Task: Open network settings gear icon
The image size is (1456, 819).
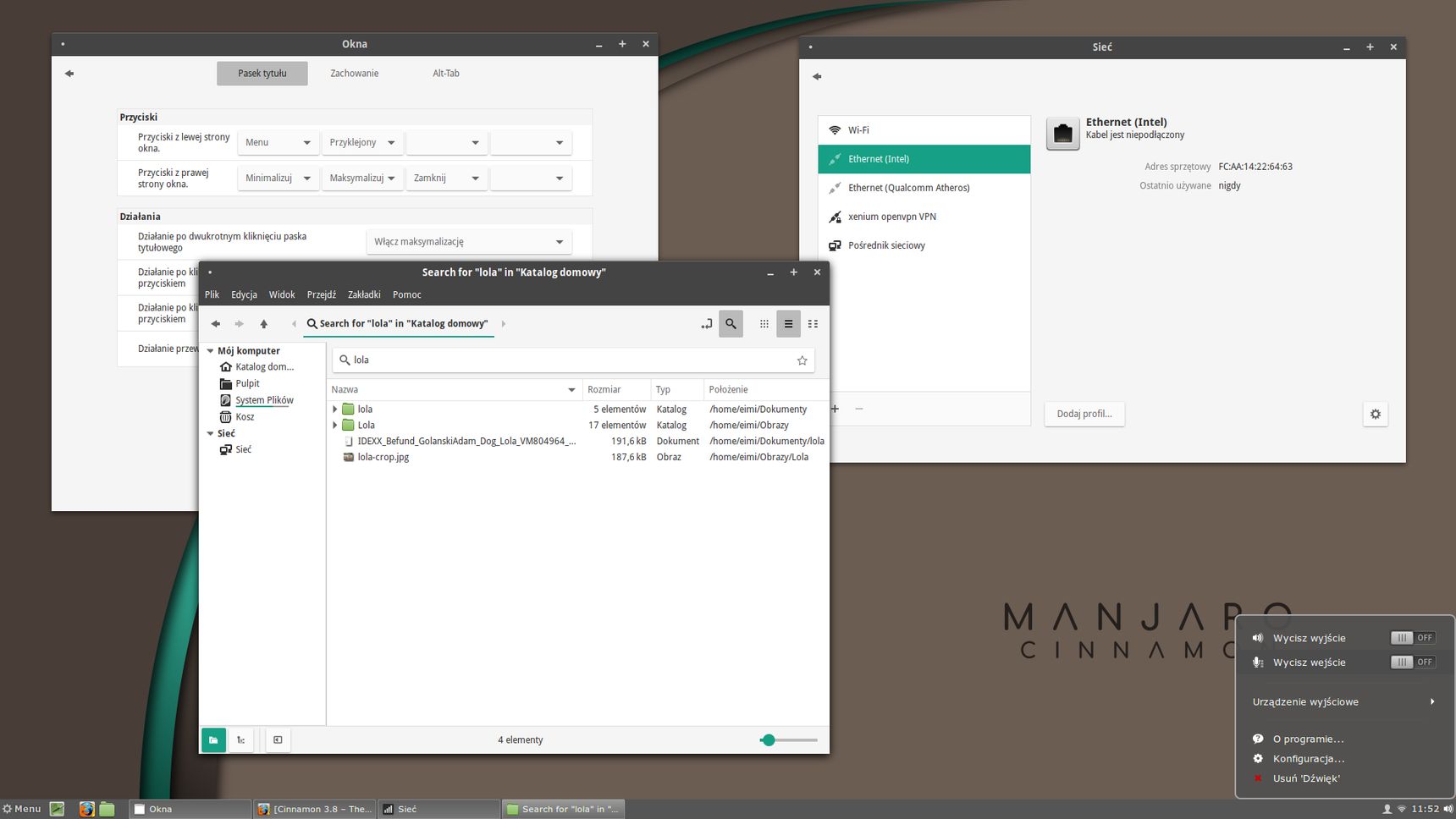Action: pos(1376,415)
